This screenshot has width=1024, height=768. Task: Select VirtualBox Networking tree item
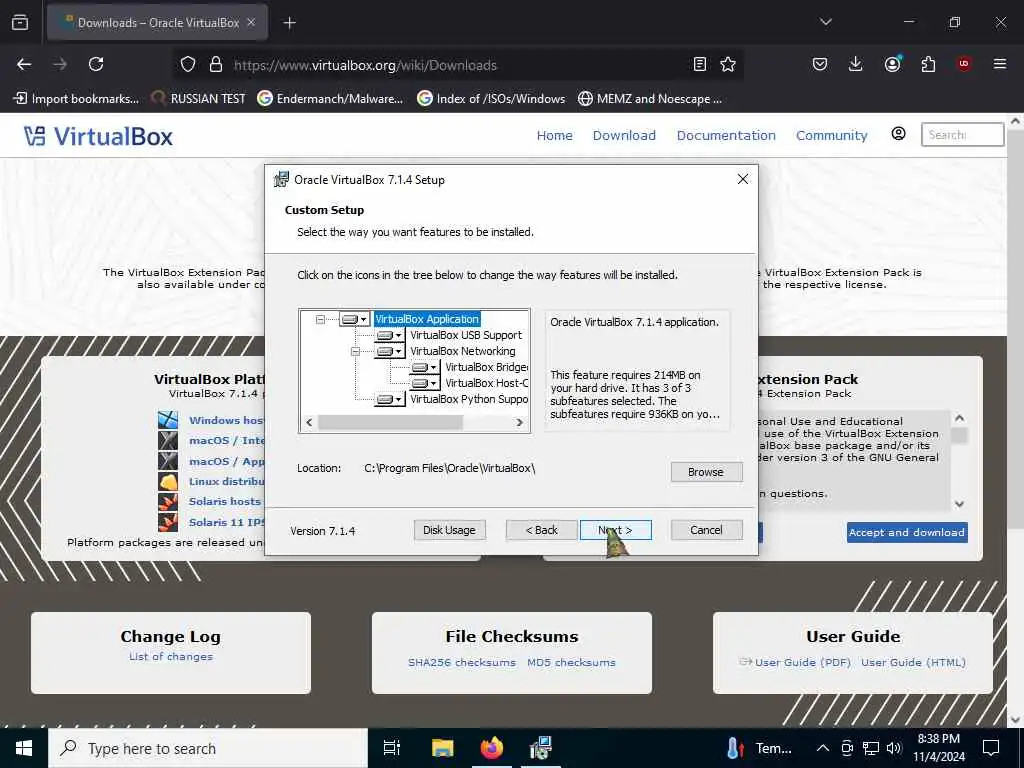(462, 351)
